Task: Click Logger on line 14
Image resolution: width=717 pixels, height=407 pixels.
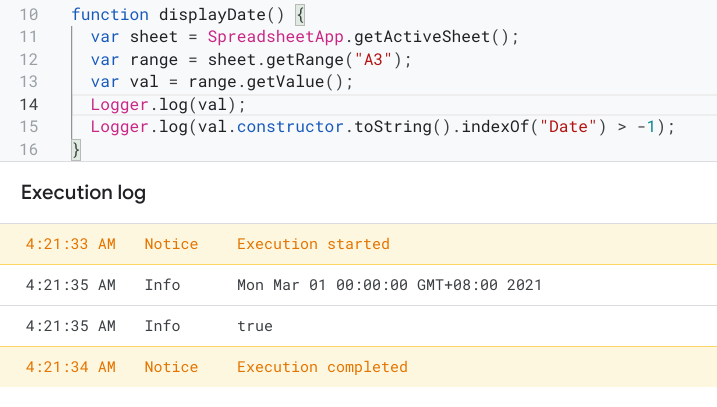Action: click(119, 105)
